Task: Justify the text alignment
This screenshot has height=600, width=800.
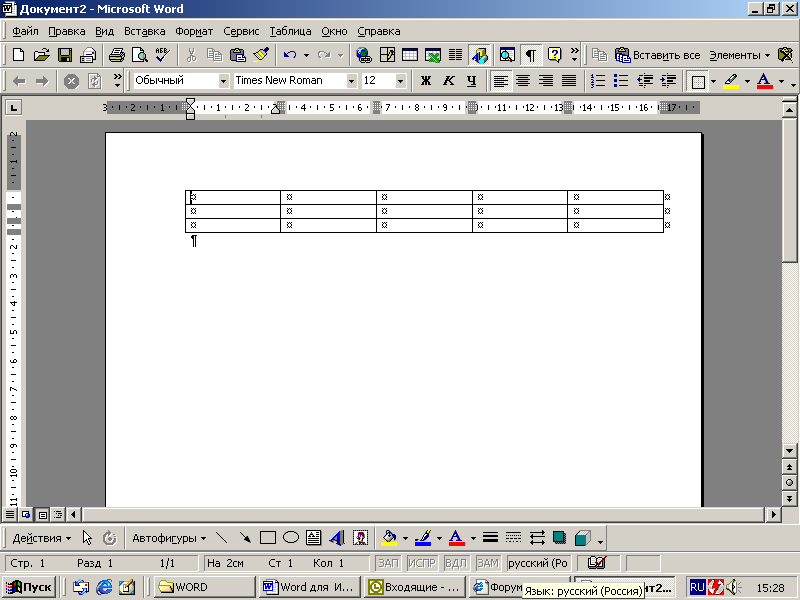Action: pos(569,81)
